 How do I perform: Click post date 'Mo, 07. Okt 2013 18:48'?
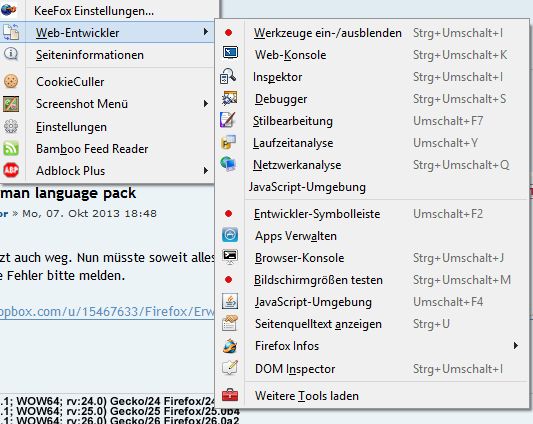89,214
